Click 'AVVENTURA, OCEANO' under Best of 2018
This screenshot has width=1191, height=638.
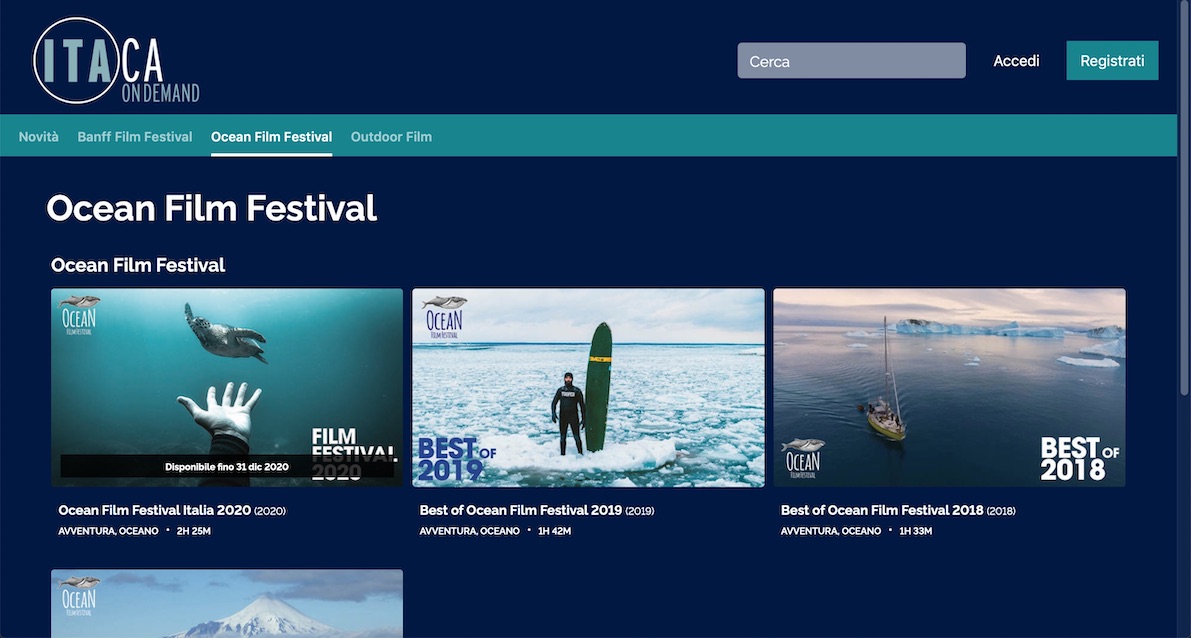pyautogui.click(x=831, y=532)
